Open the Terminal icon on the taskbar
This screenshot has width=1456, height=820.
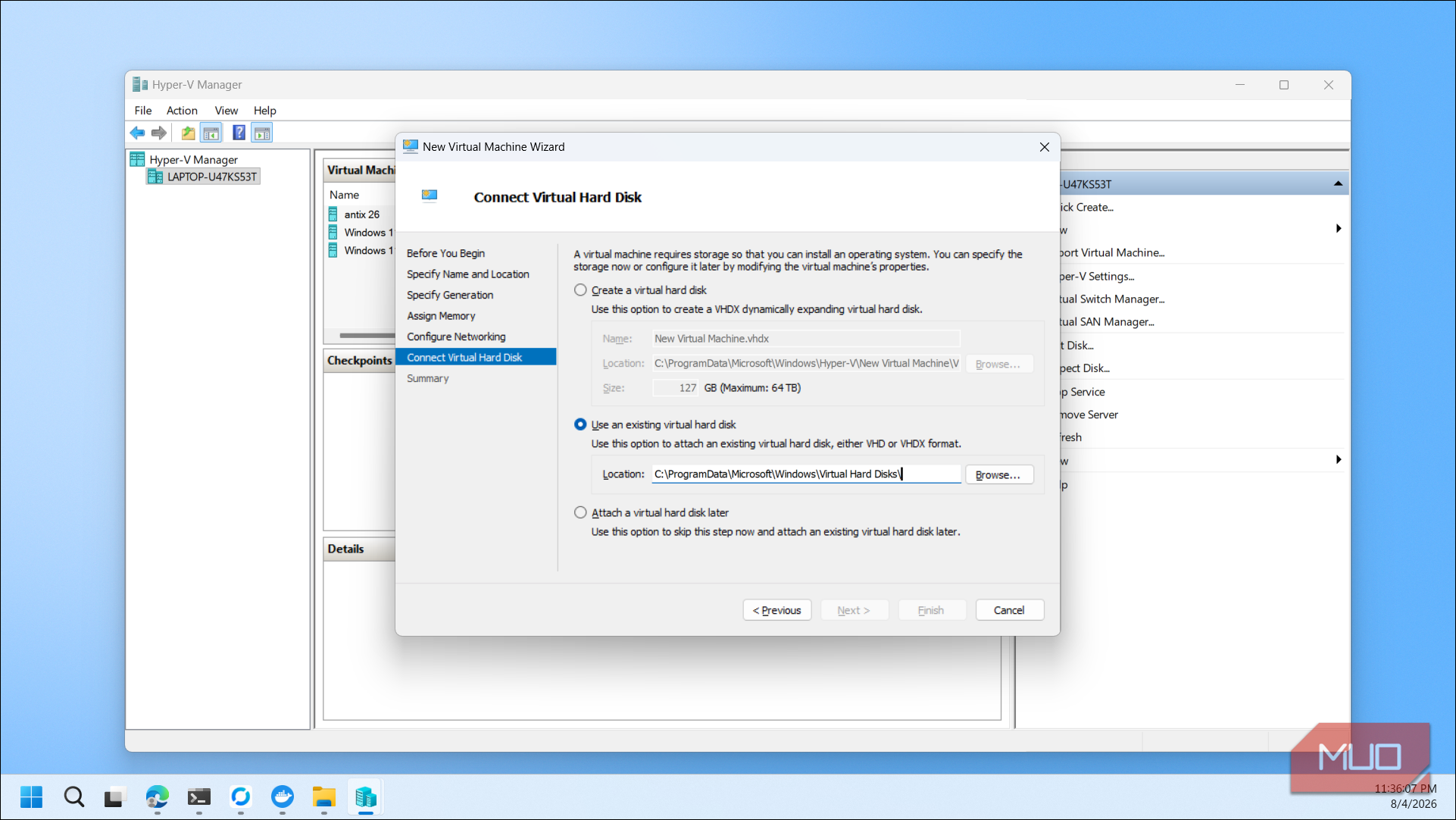tap(199, 797)
